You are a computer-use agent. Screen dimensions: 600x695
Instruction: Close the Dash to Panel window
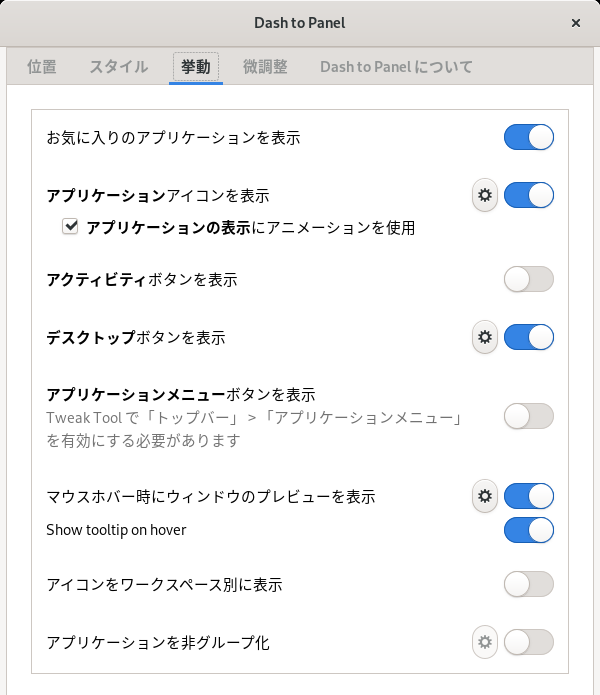[576, 23]
